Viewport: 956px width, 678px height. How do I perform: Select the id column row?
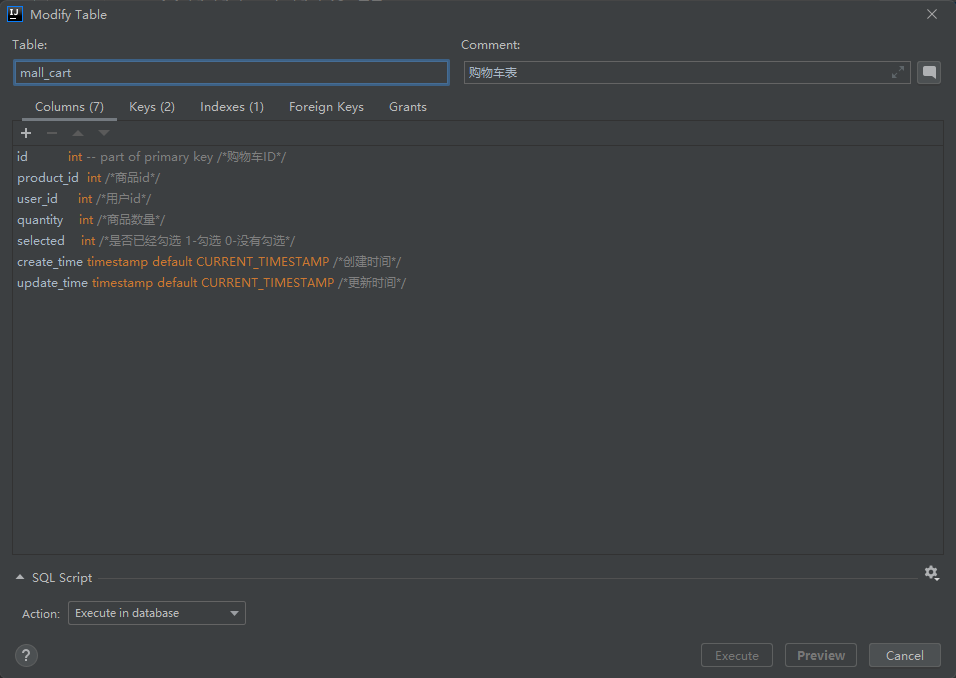pyautogui.click(x=477, y=157)
